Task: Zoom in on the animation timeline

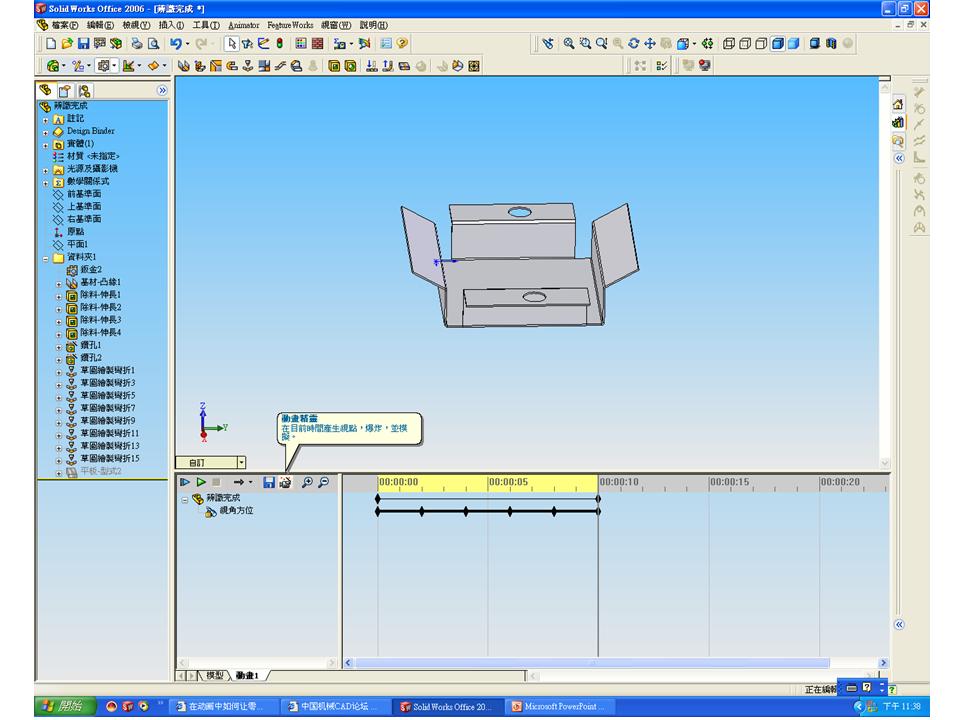Action: pyautogui.click(x=307, y=482)
